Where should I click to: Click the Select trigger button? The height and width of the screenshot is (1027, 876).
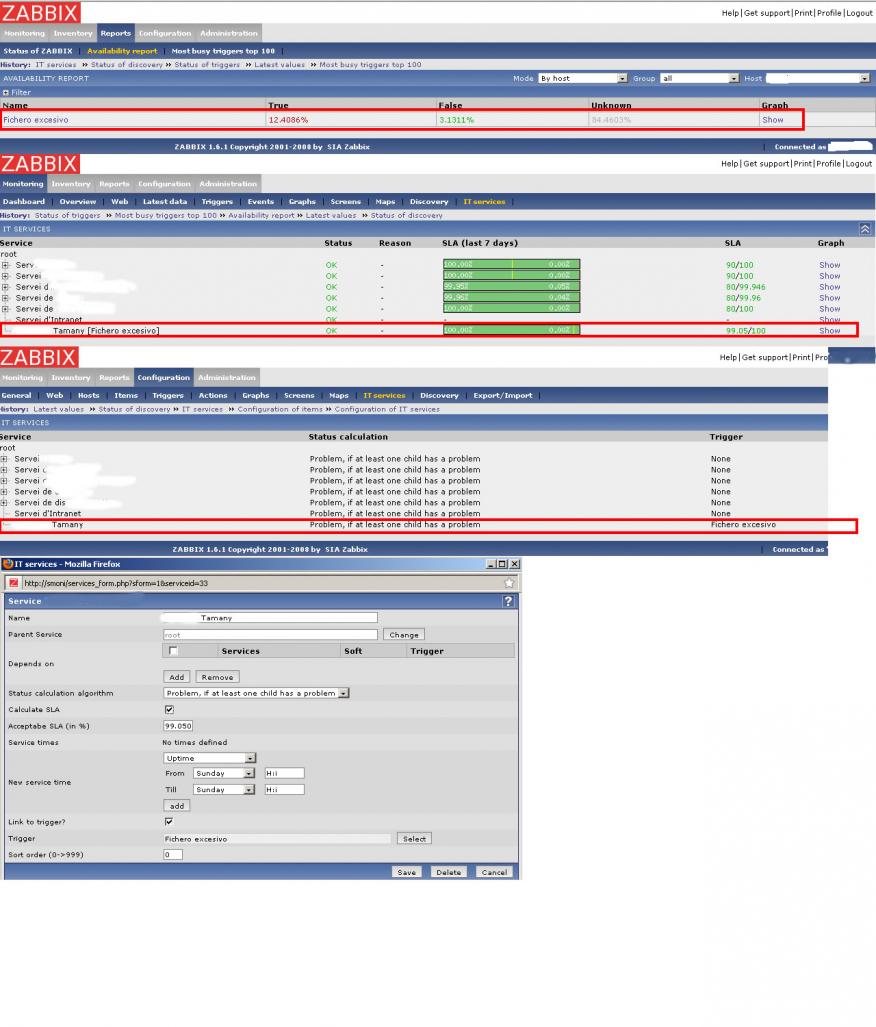[414, 839]
